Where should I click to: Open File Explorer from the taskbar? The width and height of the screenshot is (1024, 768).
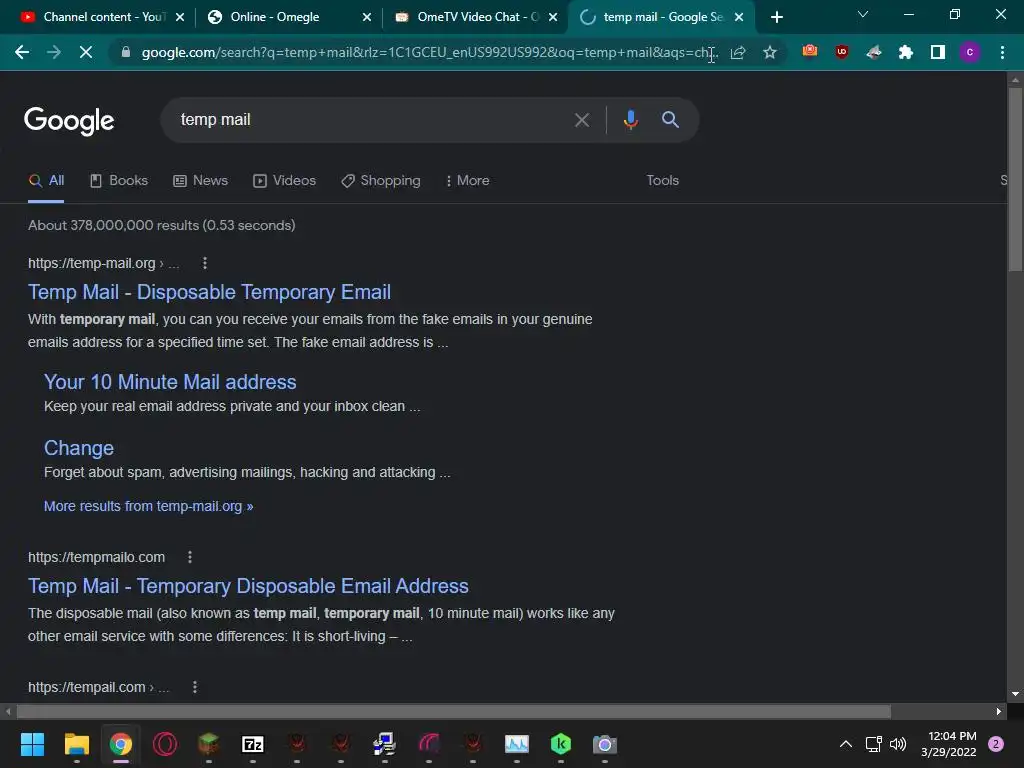[76, 744]
